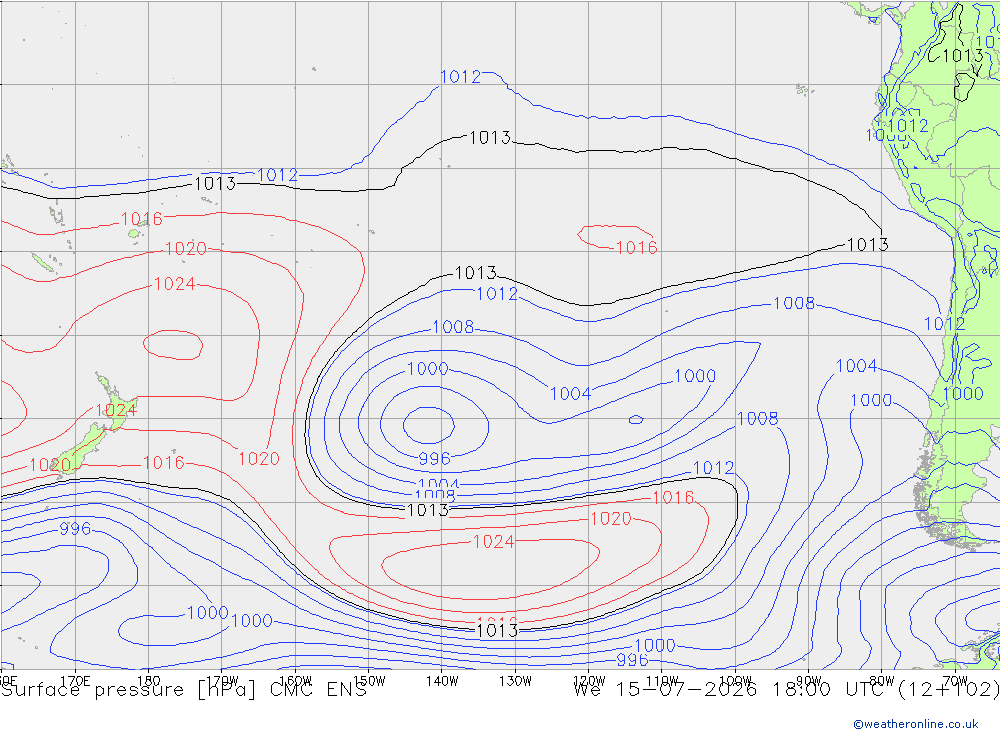Viewport: 1000px width, 733px height.
Task: Click the 1020 label inside the southern high
Action: pyautogui.click(x=610, y=519)
